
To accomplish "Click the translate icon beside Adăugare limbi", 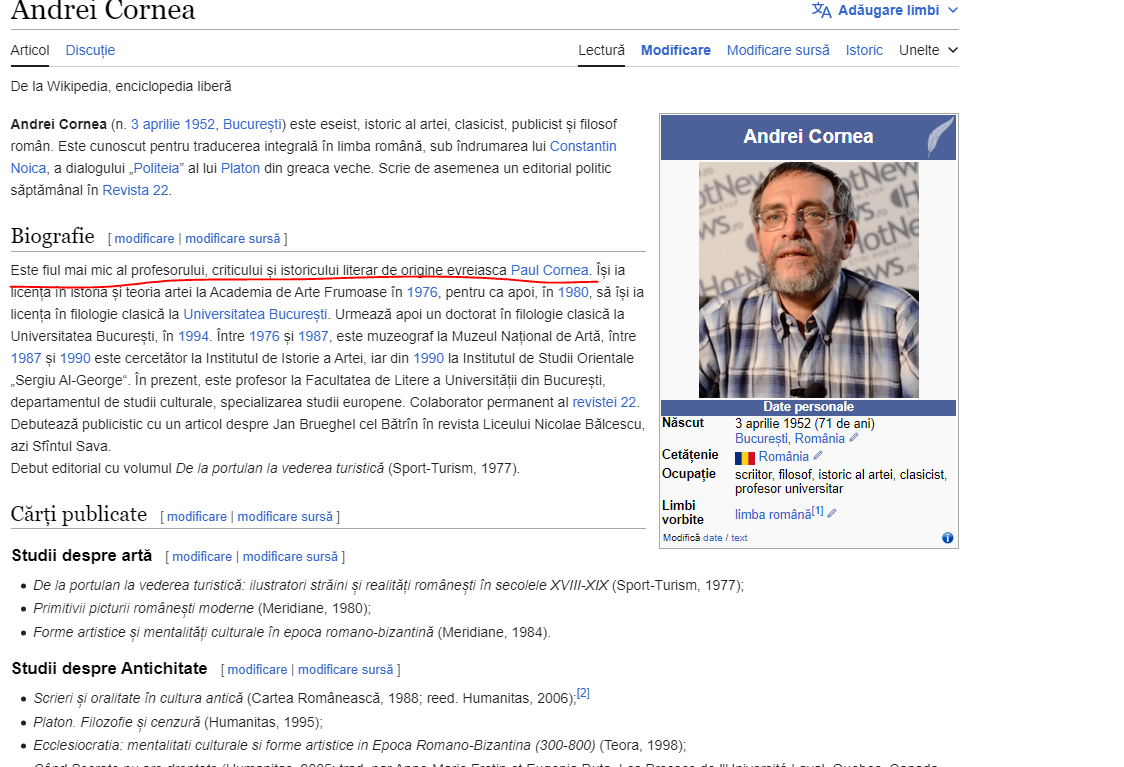I will [821, 10].
